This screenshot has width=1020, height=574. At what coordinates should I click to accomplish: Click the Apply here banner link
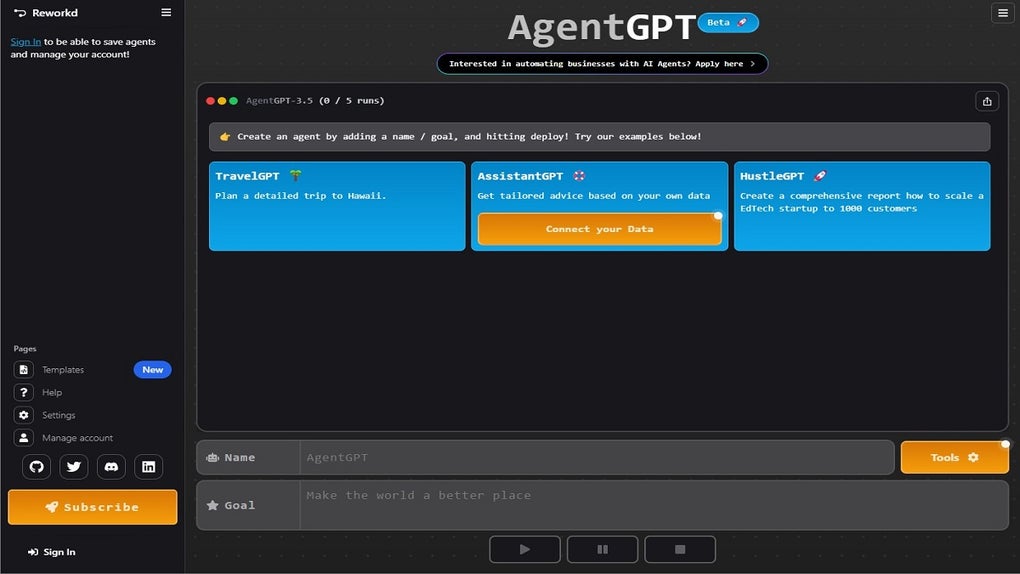pyautogui.click(x=602, y=64)
